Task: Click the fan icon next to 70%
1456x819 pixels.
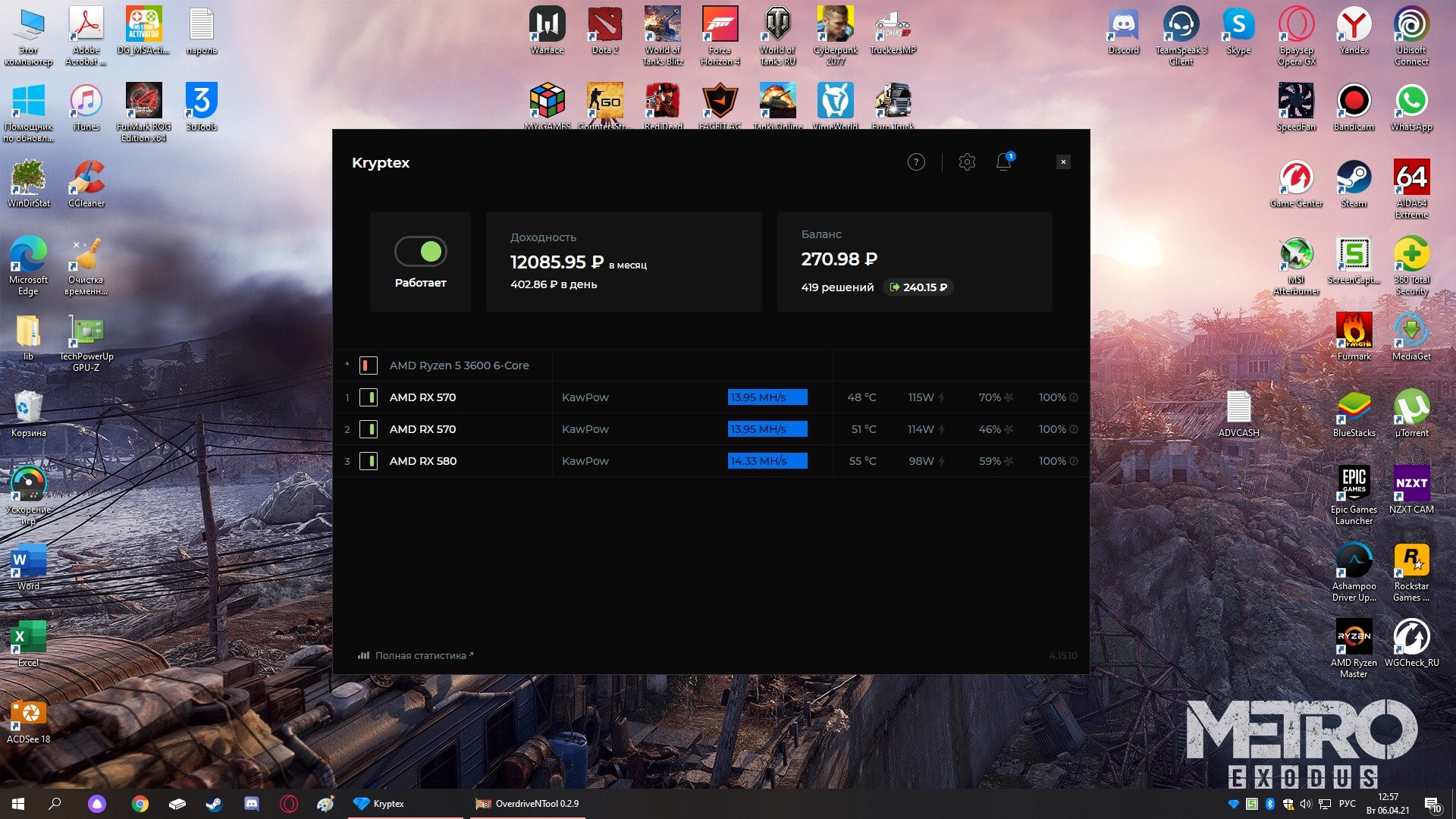Action: pos(1009,397)
